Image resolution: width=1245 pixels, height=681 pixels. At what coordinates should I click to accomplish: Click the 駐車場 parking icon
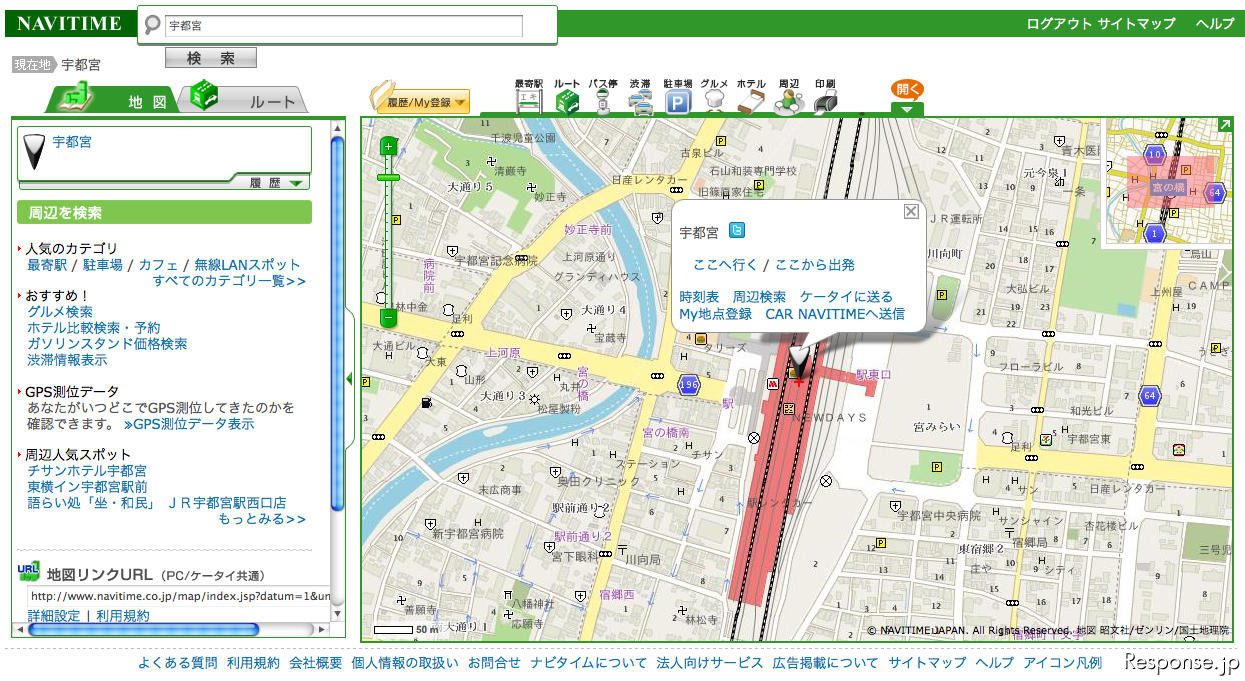(x=678, y=99)
